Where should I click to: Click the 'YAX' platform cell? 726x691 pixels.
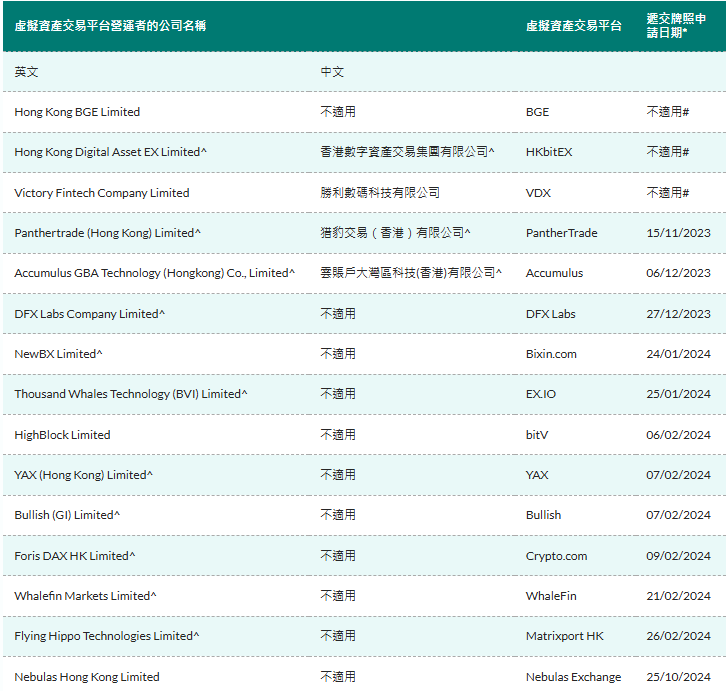pyautogui.click(x=537, y=475)
